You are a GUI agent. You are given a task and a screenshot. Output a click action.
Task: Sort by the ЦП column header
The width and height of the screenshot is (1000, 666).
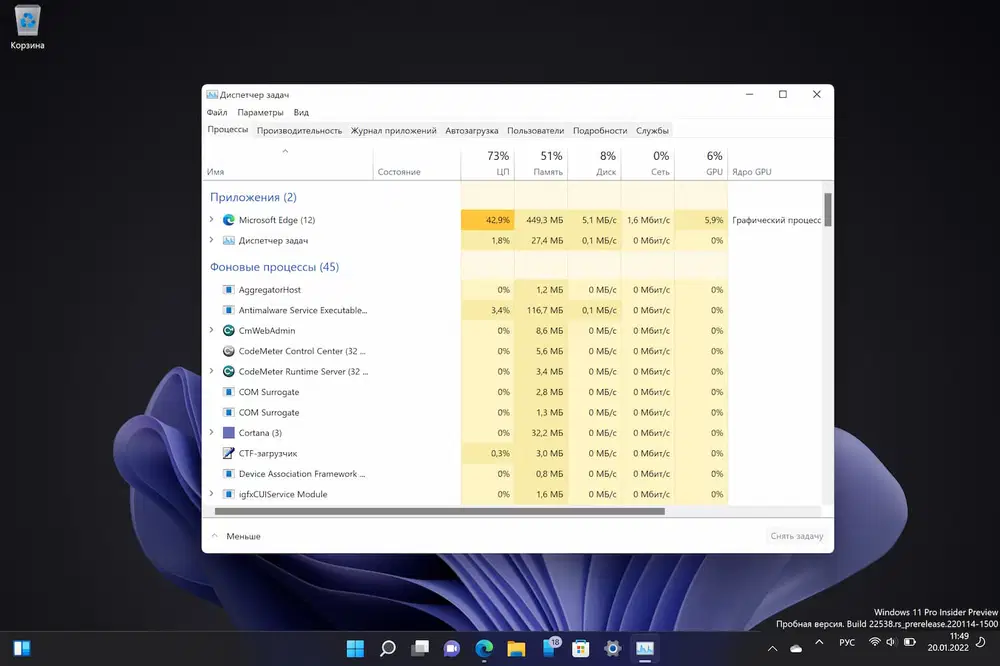487,163
